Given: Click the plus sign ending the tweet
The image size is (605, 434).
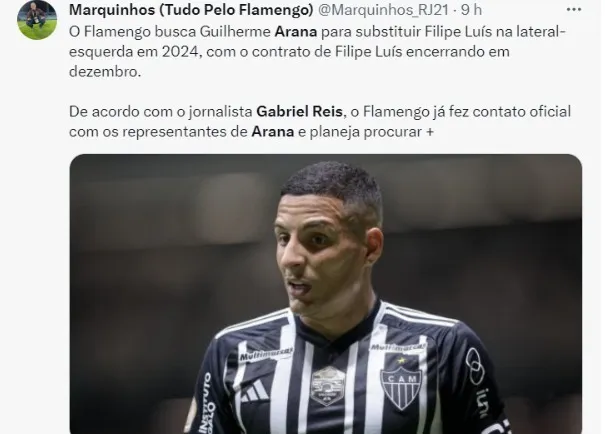Looking at the screenshot, I should (x=430, y=132).
